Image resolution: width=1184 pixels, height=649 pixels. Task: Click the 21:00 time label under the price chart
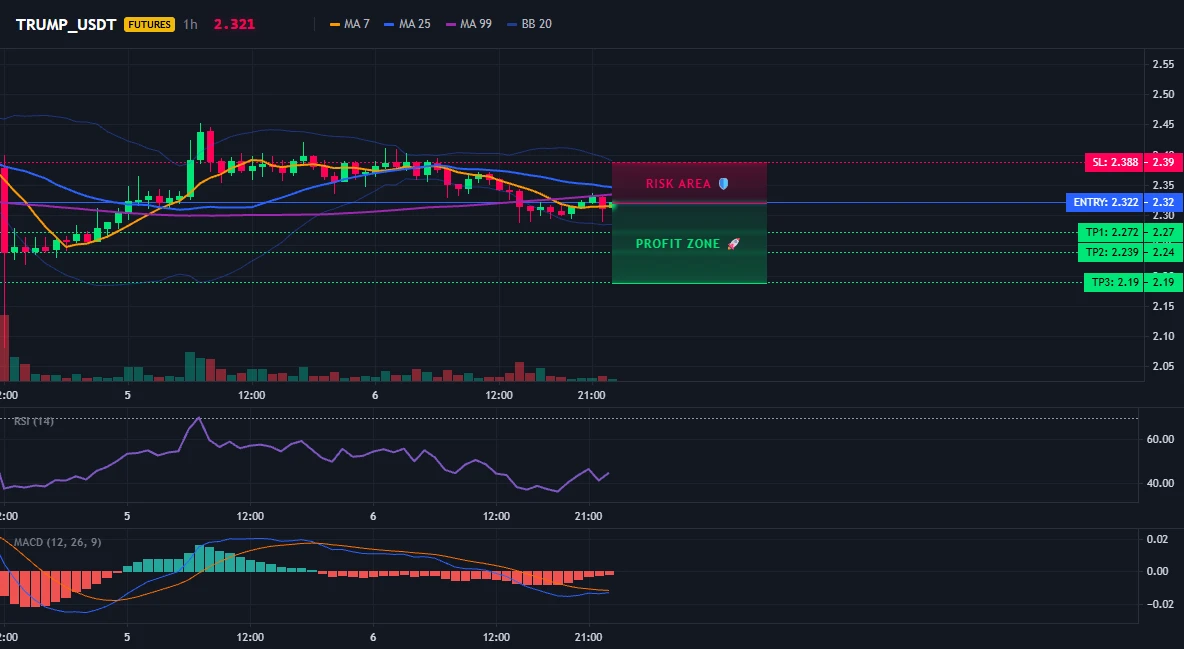[590, 395]
